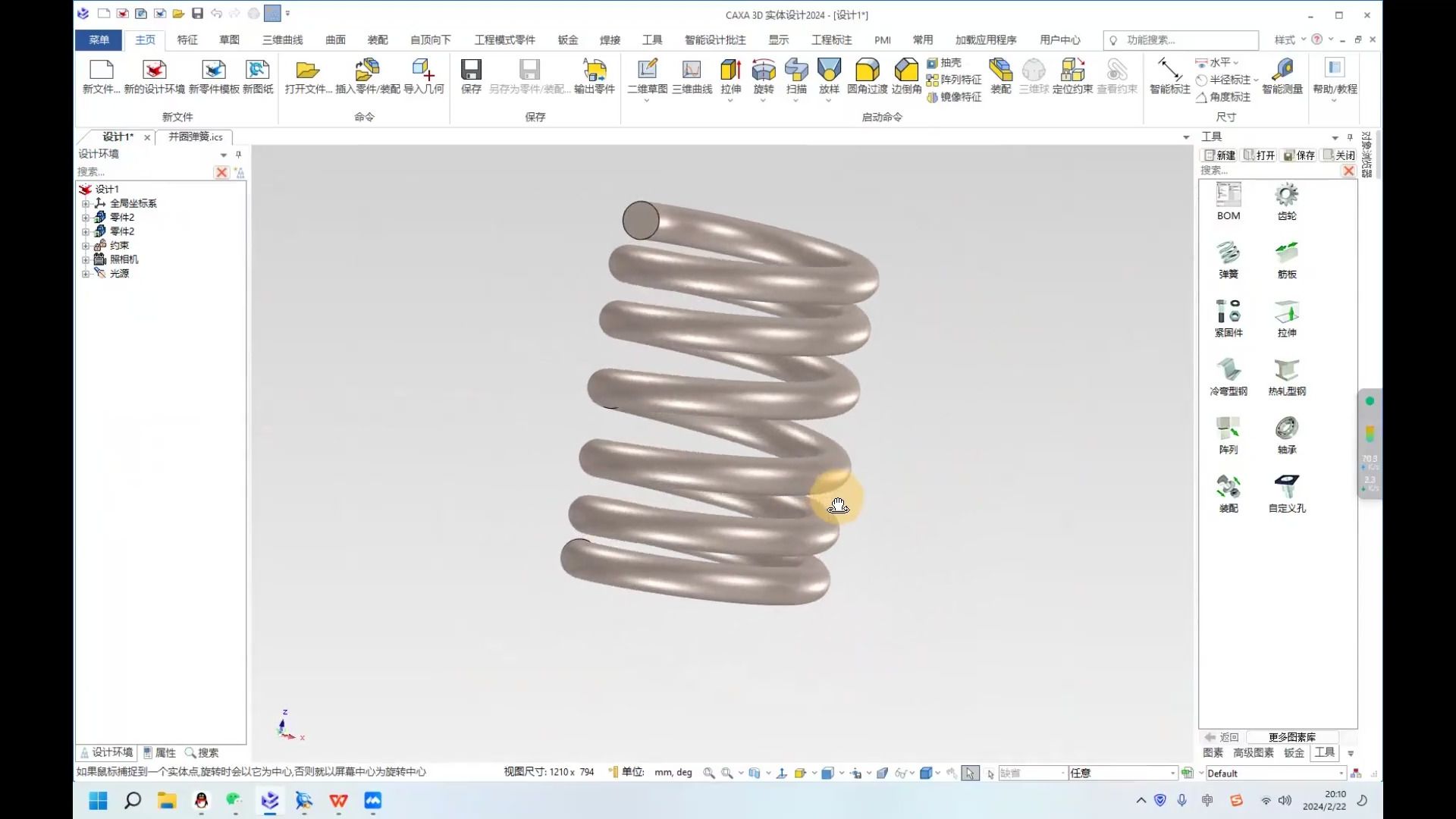
Task: Open 定位约束 positioning constraint tool
Action: 1072,77
